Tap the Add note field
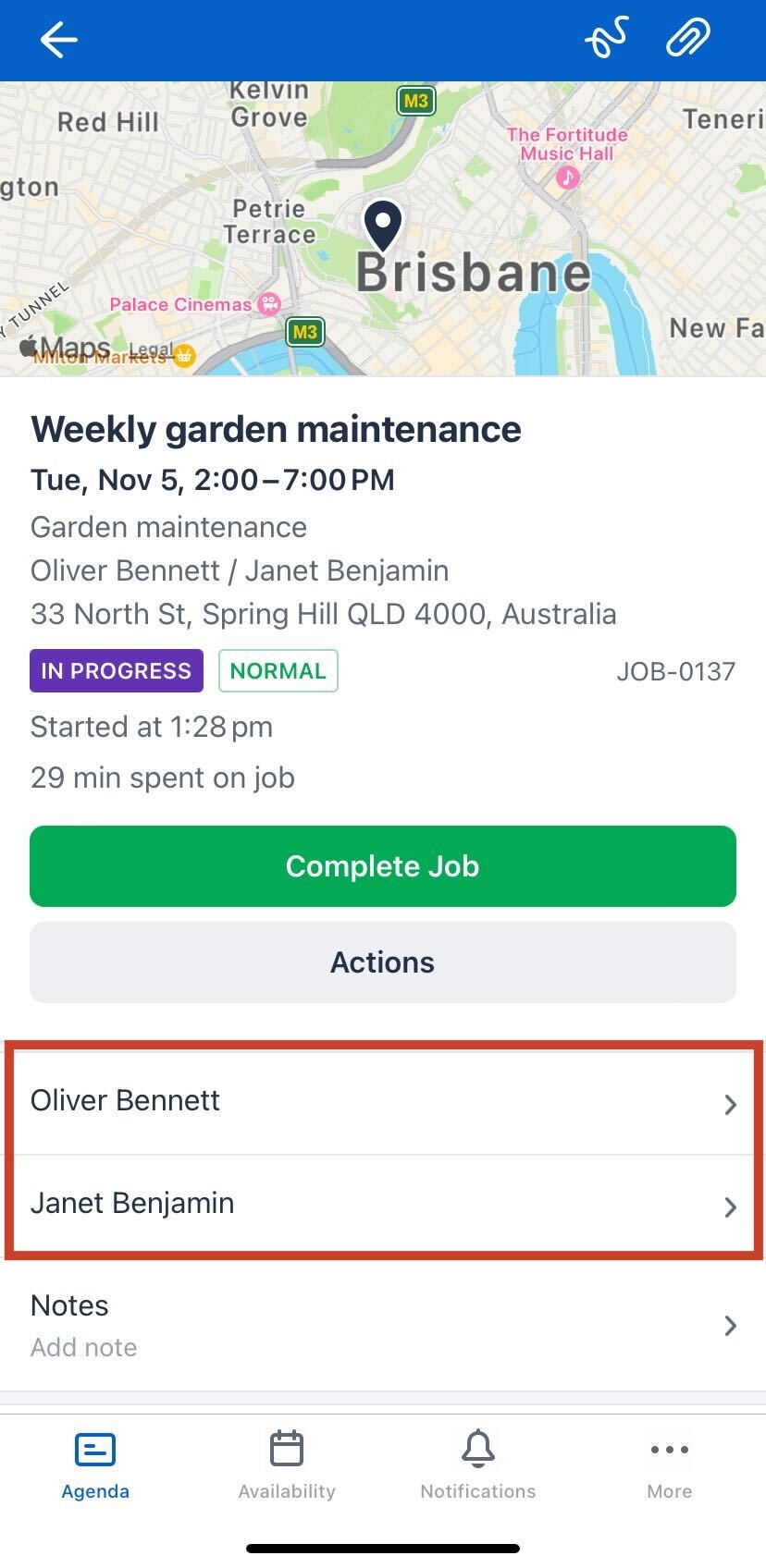The image size is (766, 1568). pos(83,1347)
